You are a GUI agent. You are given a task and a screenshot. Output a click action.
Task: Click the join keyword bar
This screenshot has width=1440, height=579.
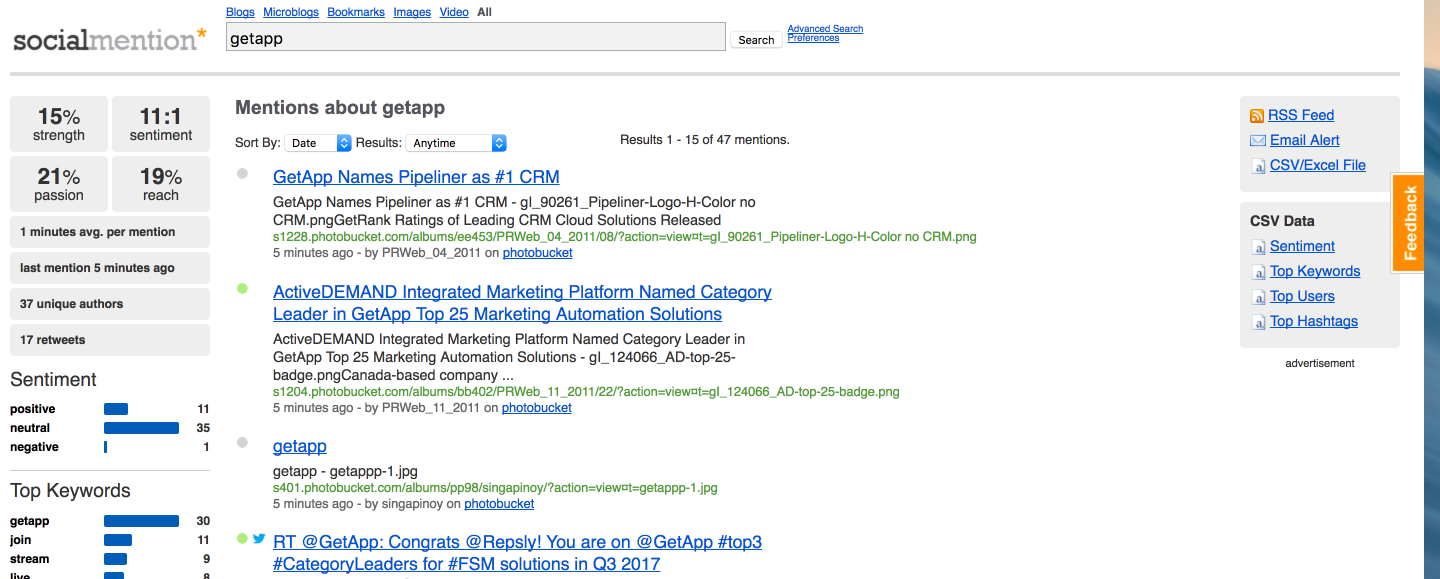pos(118,540)
